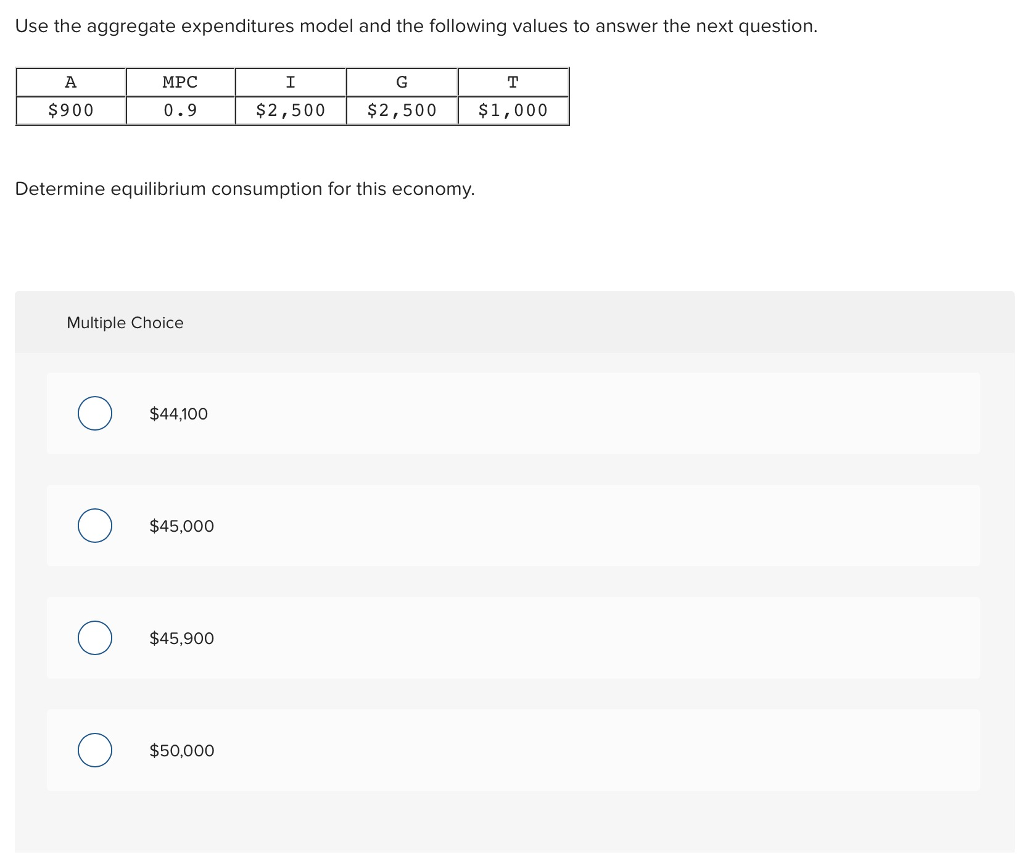Click the $50,000 answer label text

181,750
